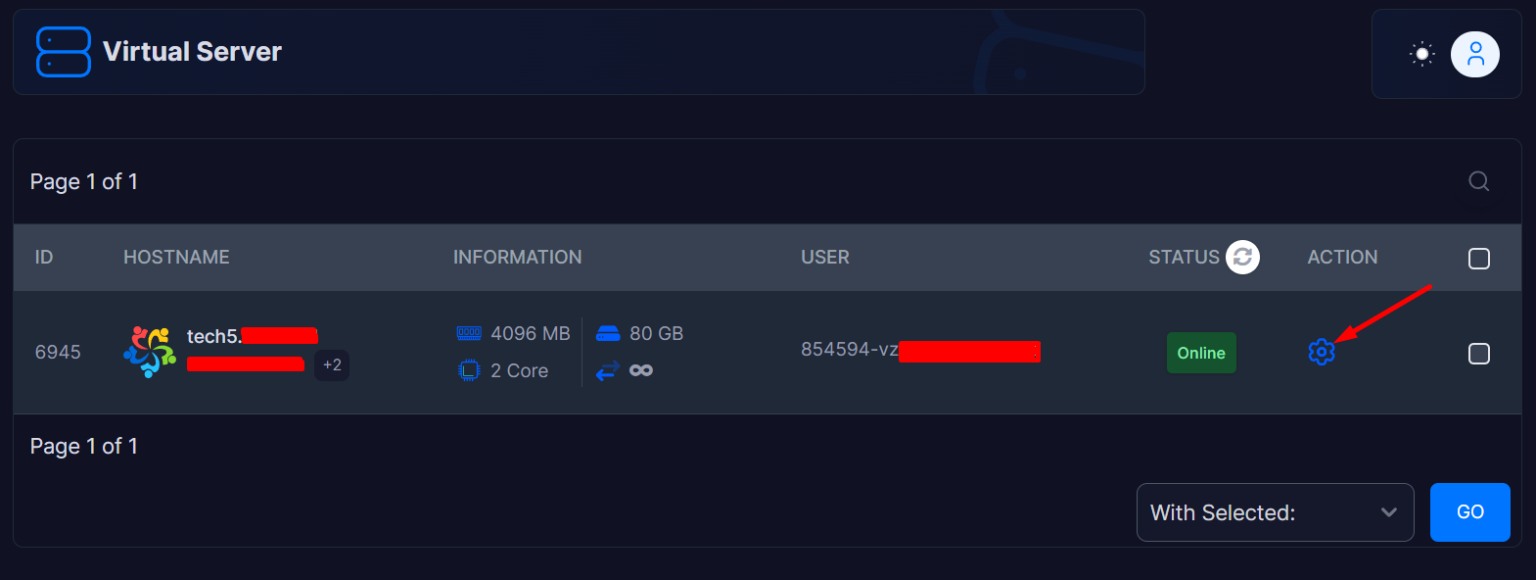Open the search magnifier icon

point(1478,181)
